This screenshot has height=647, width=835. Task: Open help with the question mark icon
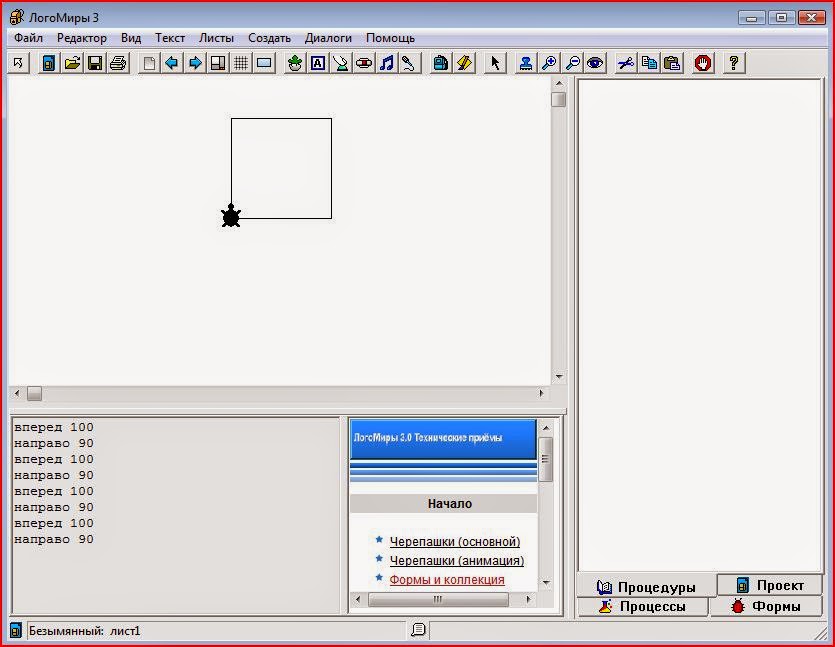click(734, 63)
